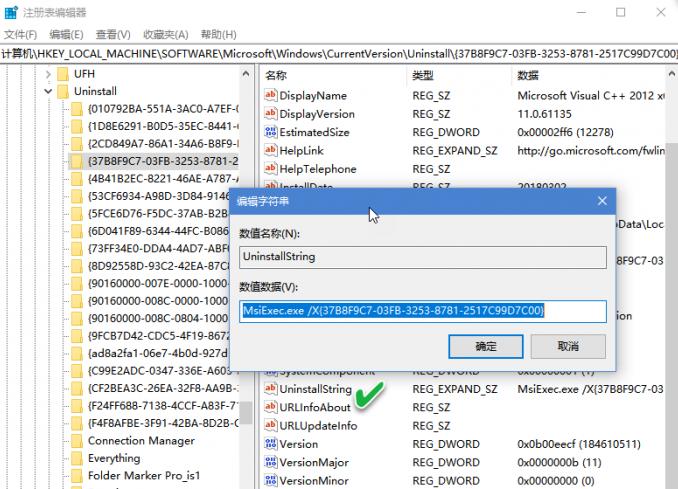Click the EstimatedSize DWORD value icon
Viewport: 678px width, 489px height.
271,132
